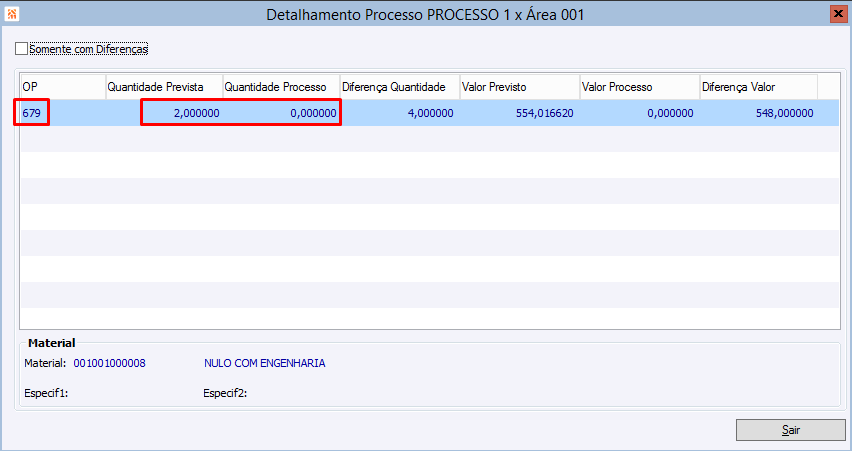Sort by Quantidade Prevista column header
852x451 pixels.
164,87
